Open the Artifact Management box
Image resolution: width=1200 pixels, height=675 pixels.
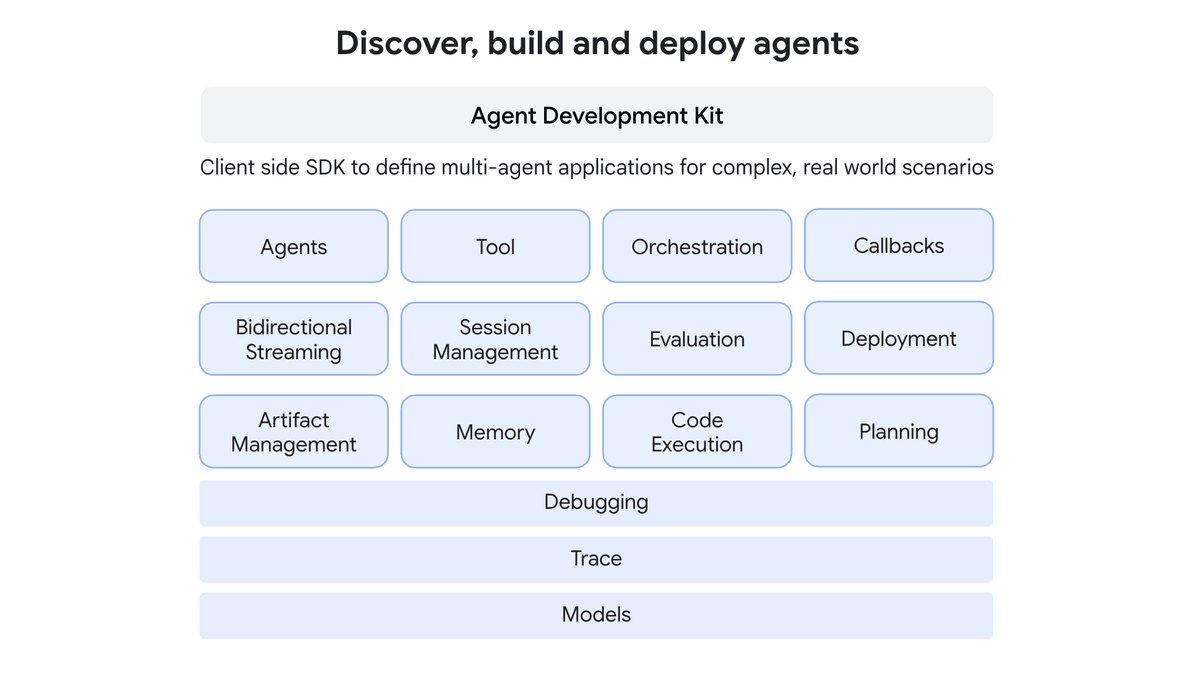[294, 432]
